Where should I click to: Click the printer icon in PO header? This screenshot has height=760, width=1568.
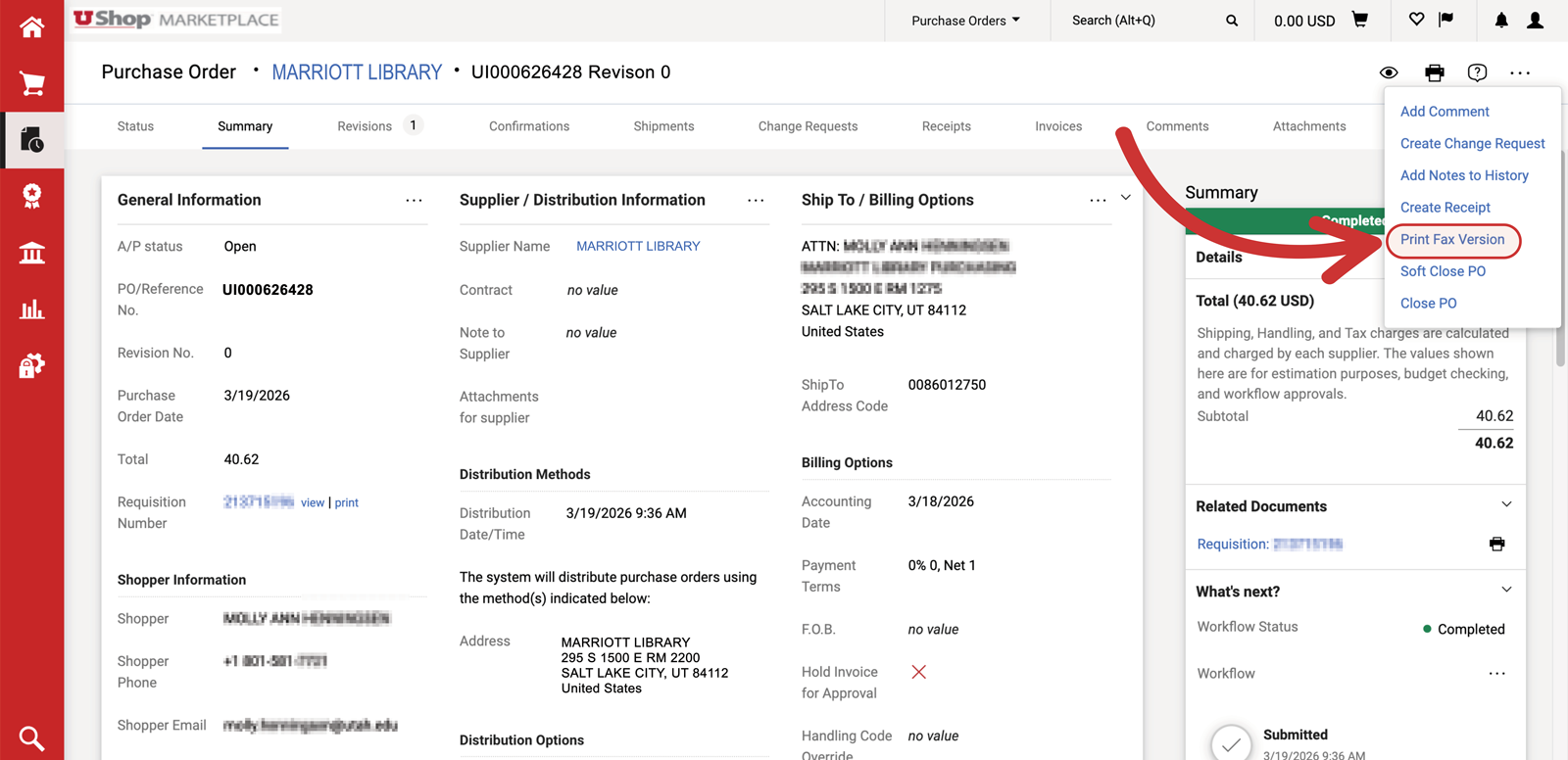pyautogui.click(x=1435, y=72)
